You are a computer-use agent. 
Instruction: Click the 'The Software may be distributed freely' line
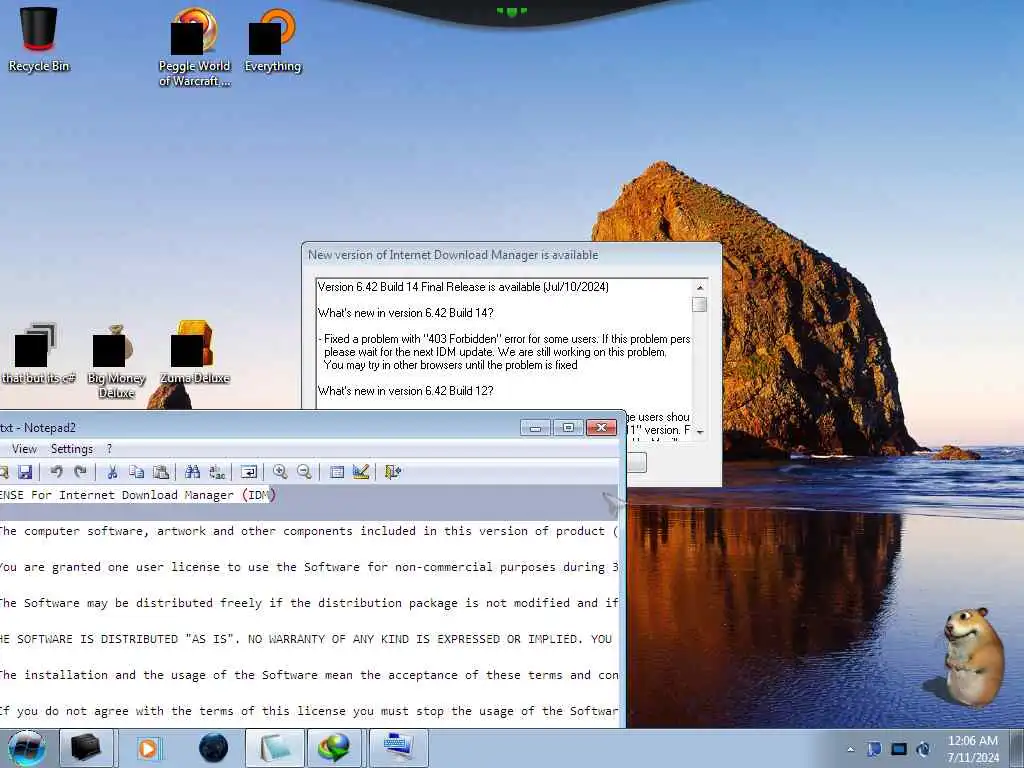(x=308, y=603)
